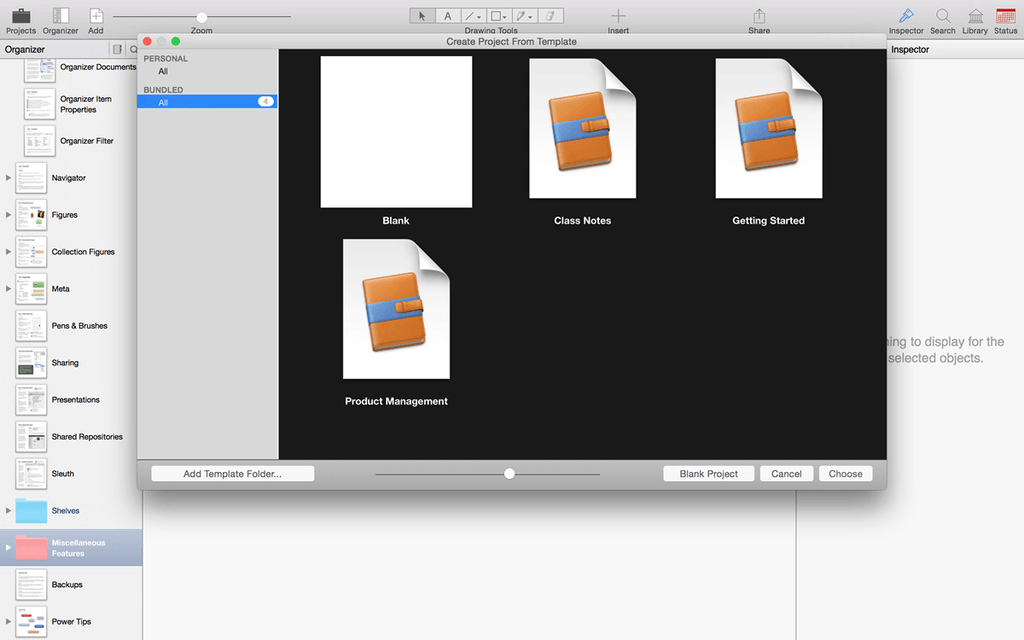Open the Share toolbar icon
Image resolution: width=1024 pixels, height=640 pixels.
click(x=759, y=16)
